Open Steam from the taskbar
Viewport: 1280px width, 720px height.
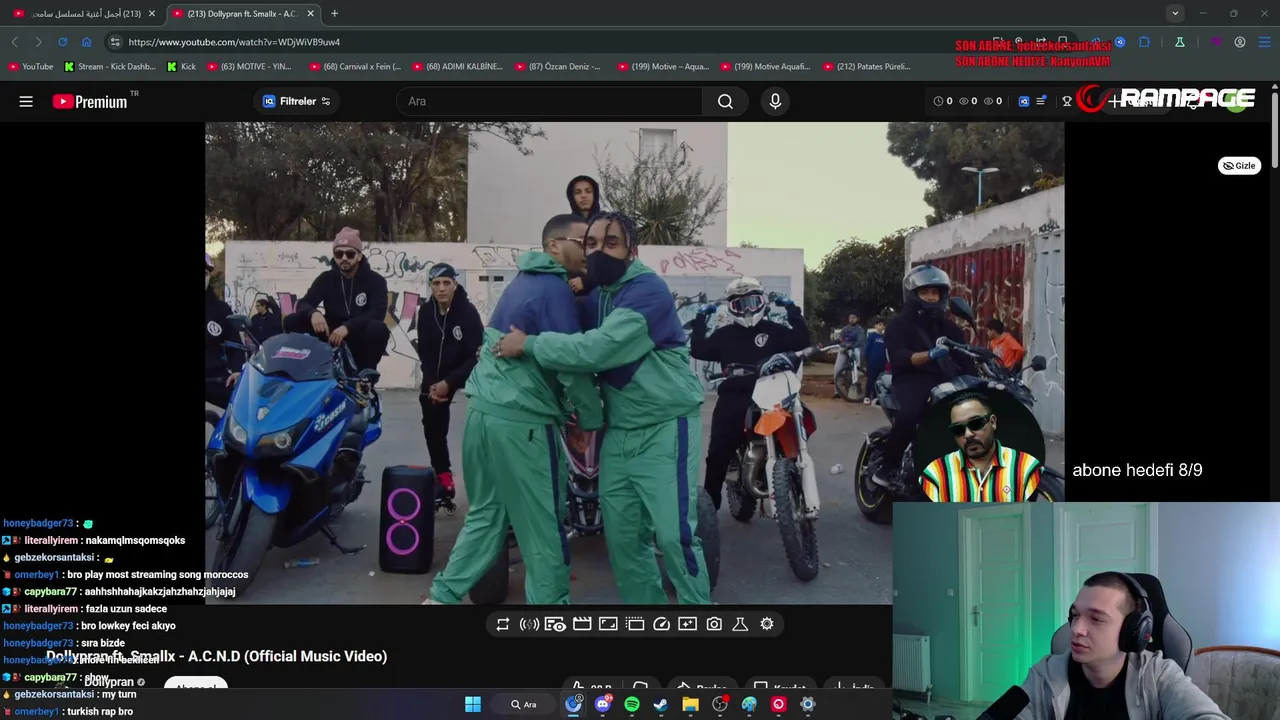click(661, 704)
